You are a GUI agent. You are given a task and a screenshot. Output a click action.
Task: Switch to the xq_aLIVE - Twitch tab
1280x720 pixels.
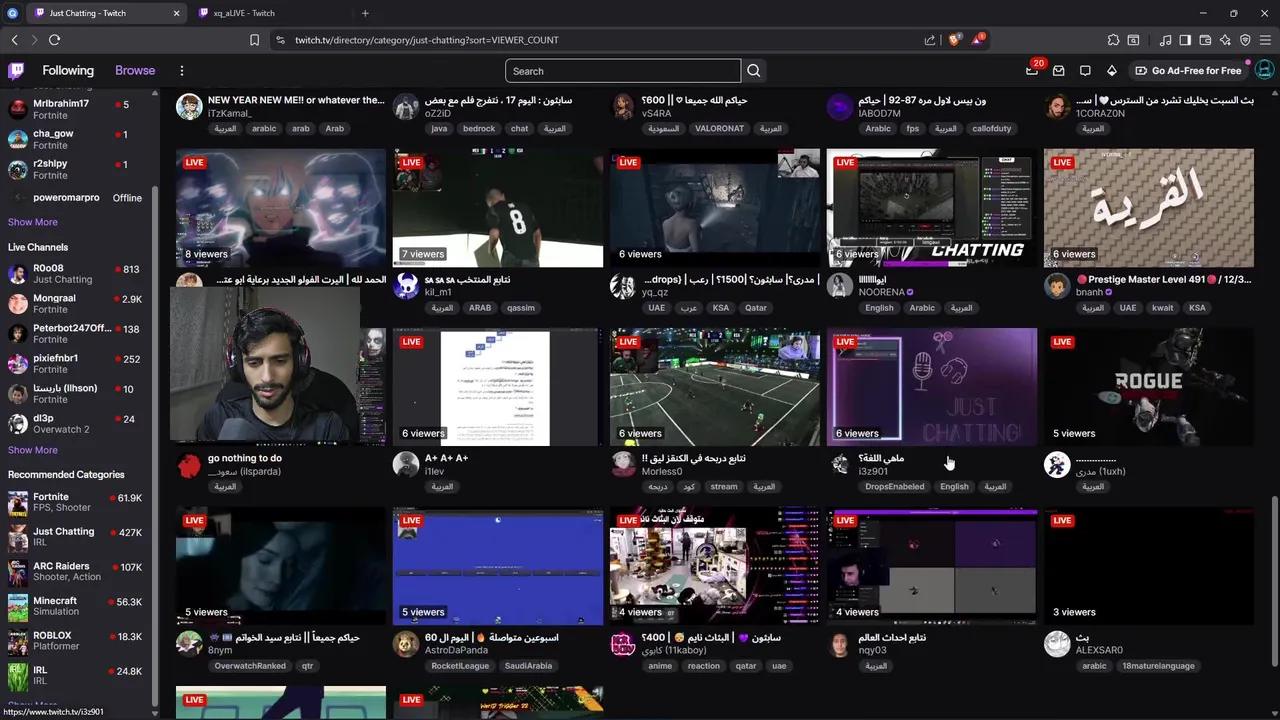(x=270, y=13)
